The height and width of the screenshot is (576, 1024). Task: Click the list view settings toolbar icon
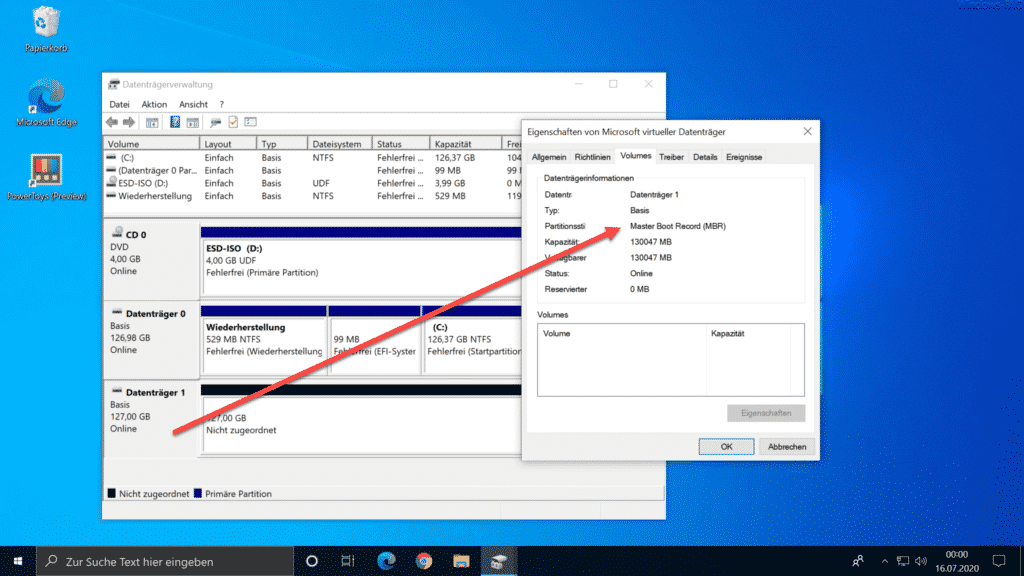point(251,122)
